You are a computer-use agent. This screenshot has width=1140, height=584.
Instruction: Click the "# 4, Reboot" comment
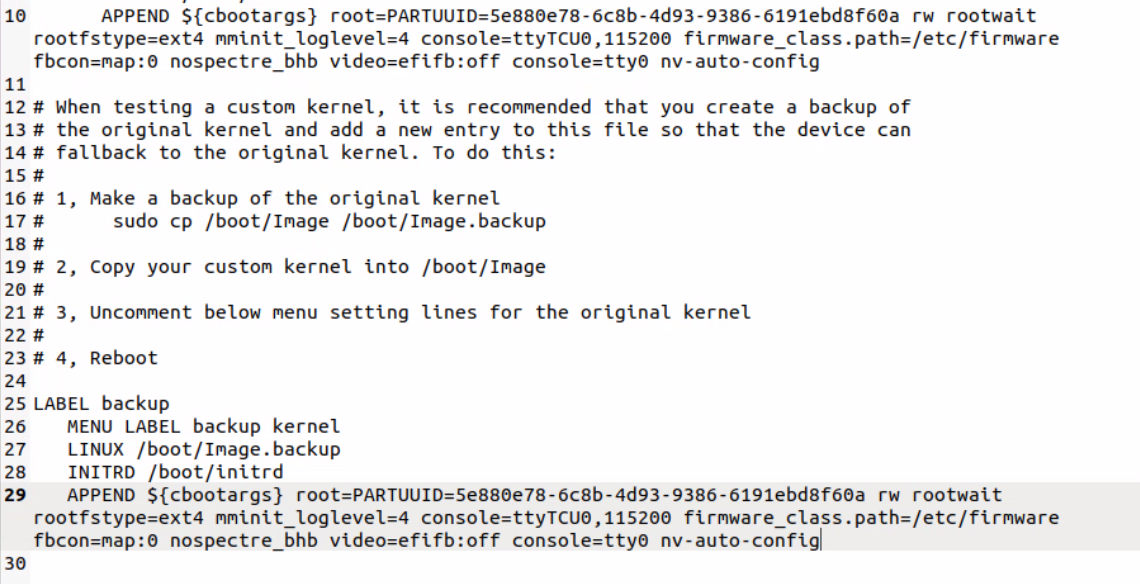click(x=101, y=358)
